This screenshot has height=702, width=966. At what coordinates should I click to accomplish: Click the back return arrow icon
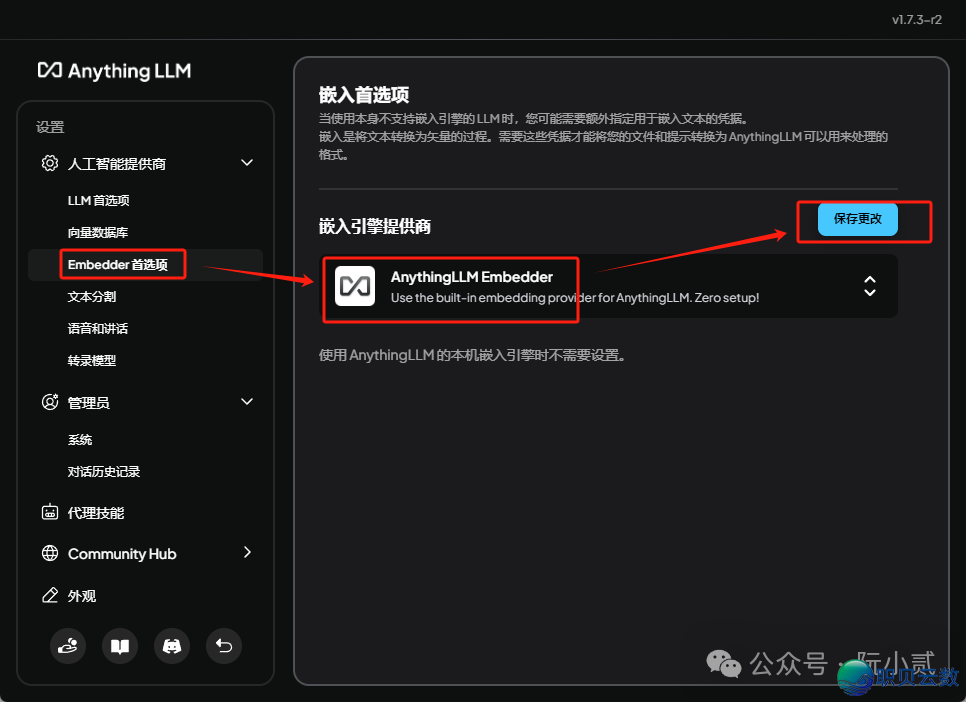(x=224, y=646)
